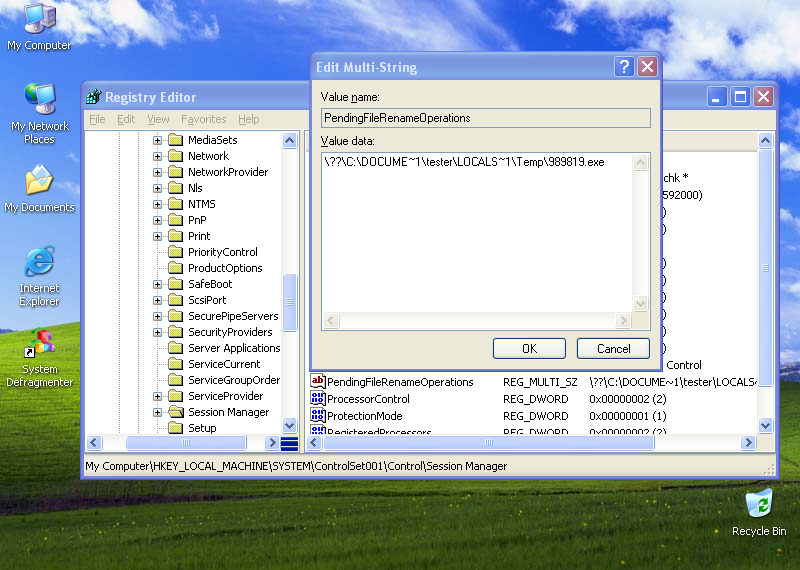The width and height of the screenshot is (800, 570).
Task: Open My Network Places desktop icon
Action: [39, 114]
